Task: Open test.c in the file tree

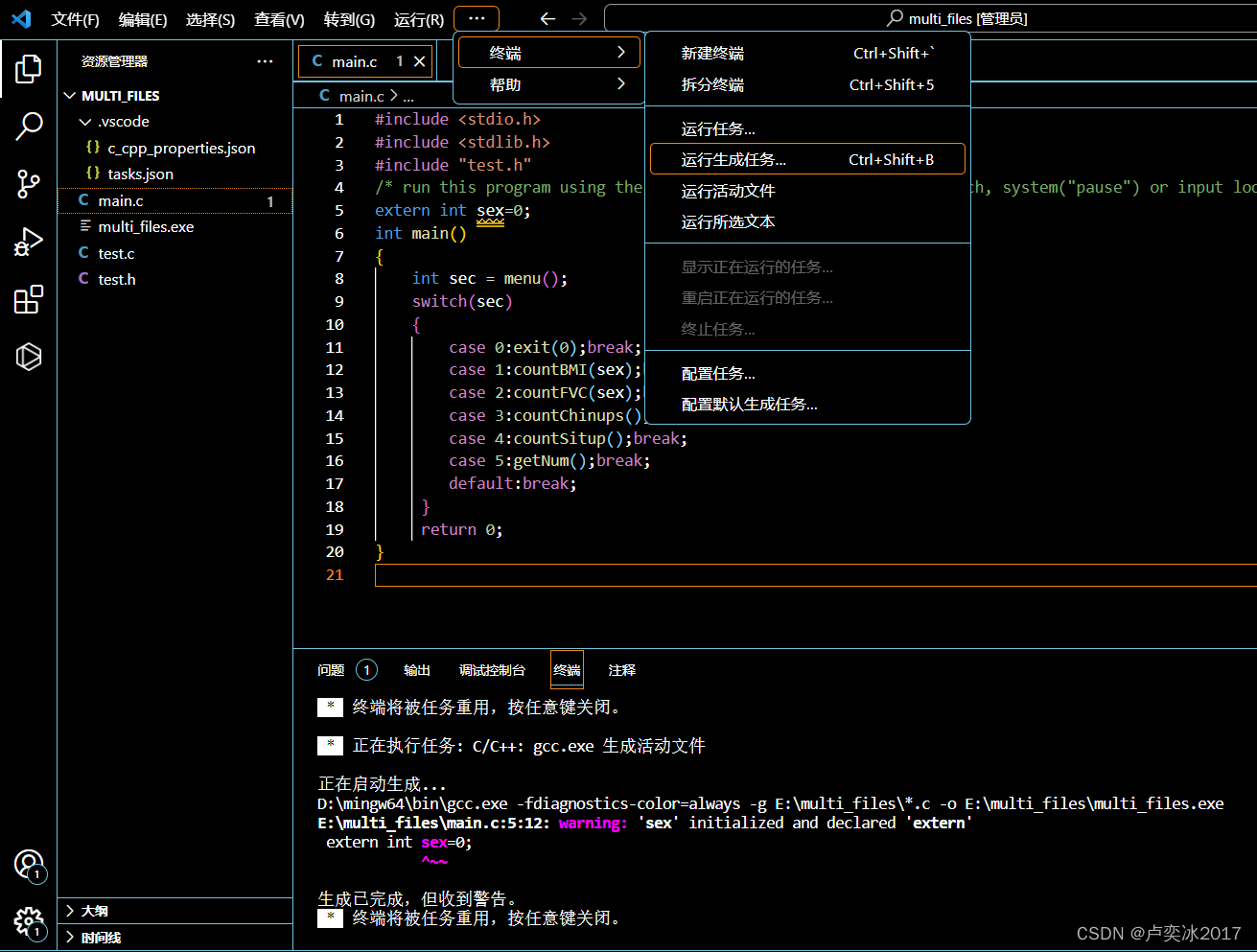Action: (175, 253)
